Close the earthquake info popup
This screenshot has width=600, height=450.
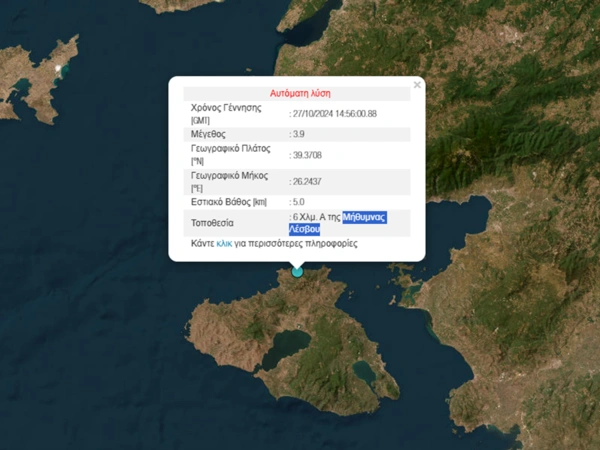pos(417,85)
